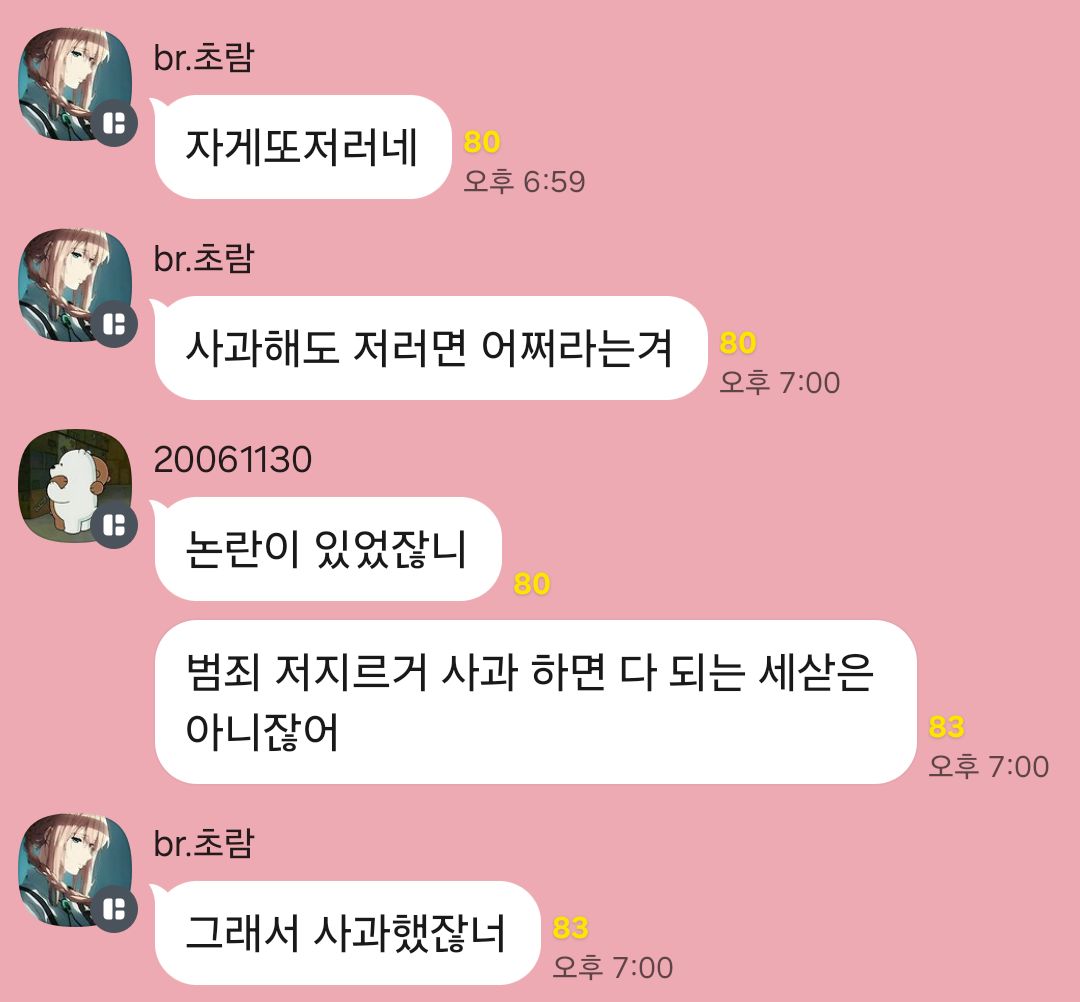Open br.초람's avatar beside '사과해도 저러면 어쩌라는겨'
This screenshot has height=1002, width=1080.
tap(74, 285)
